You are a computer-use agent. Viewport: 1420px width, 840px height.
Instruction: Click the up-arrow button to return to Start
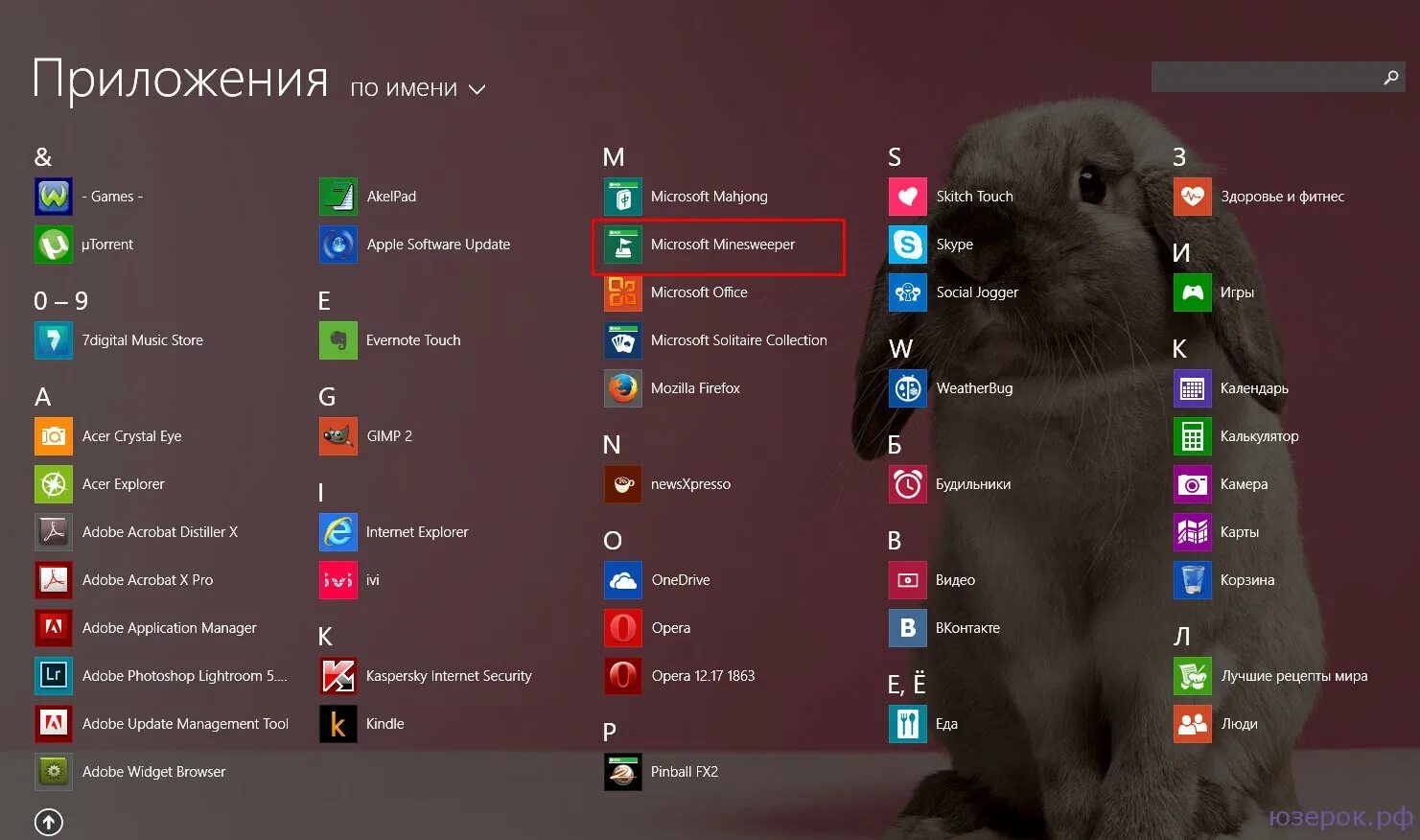49,822
